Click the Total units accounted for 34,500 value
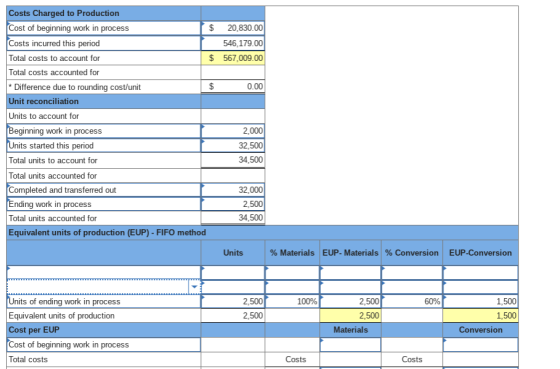The width and height of the screenshot is (560, 369). pyautogui.click(x=233, y=218)
